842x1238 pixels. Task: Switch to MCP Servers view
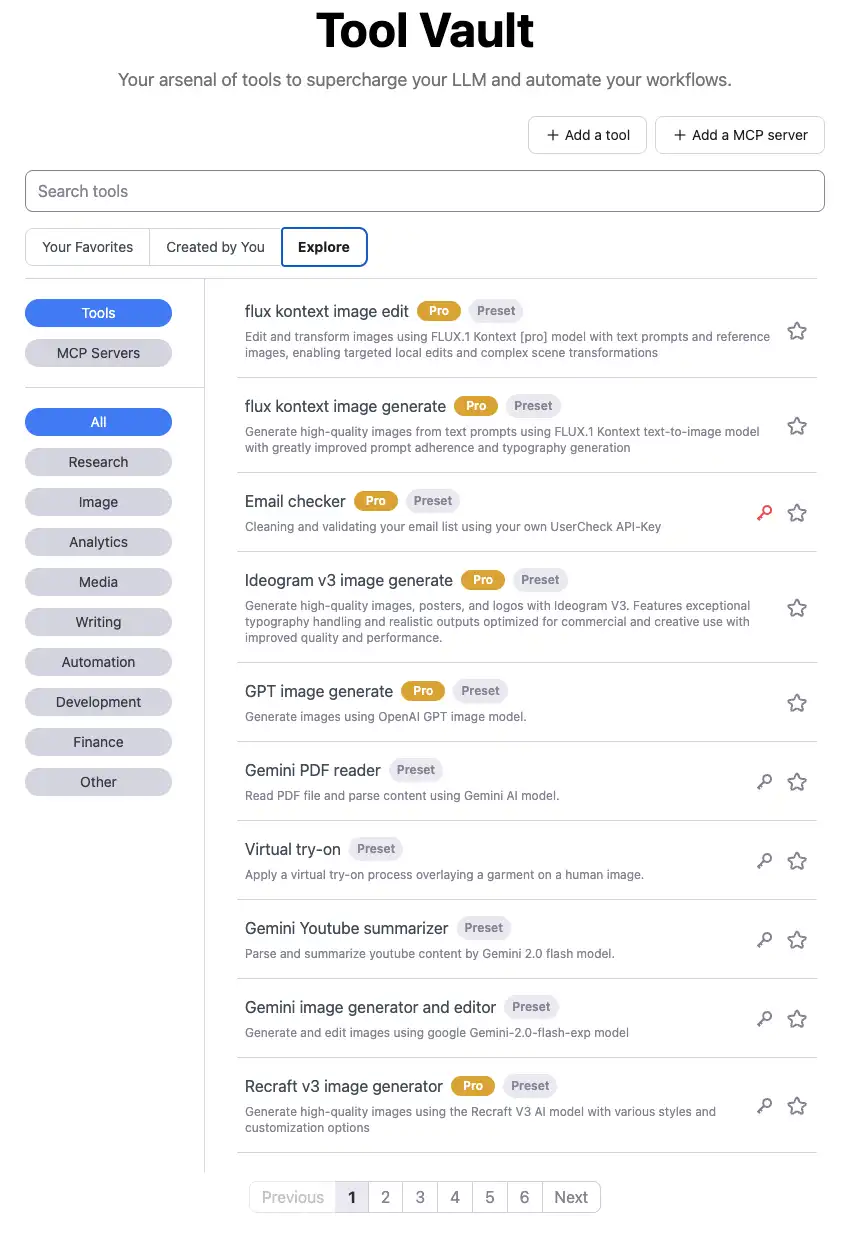coord(98,353)
